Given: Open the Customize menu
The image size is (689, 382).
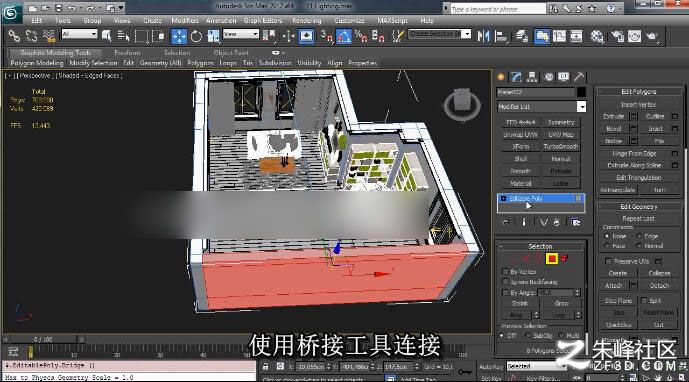Looking at the screenshot, I should [349, 21].
